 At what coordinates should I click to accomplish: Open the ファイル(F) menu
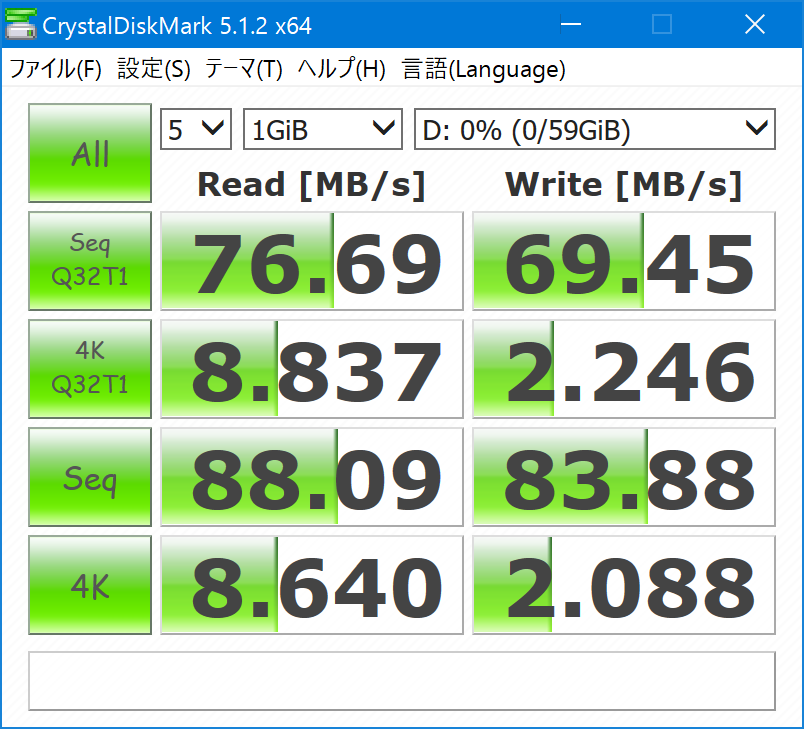(55, 69)
